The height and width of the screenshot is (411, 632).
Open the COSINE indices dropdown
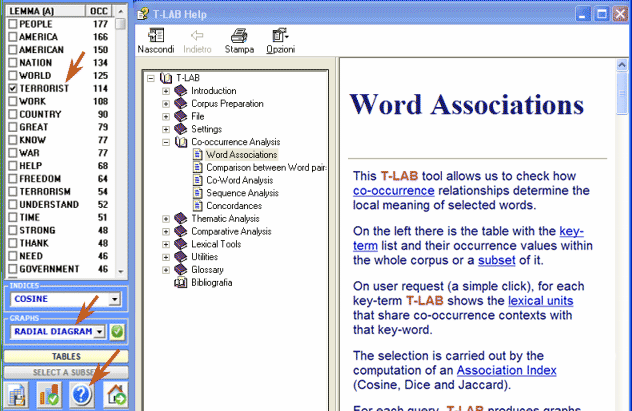[115, 299]
